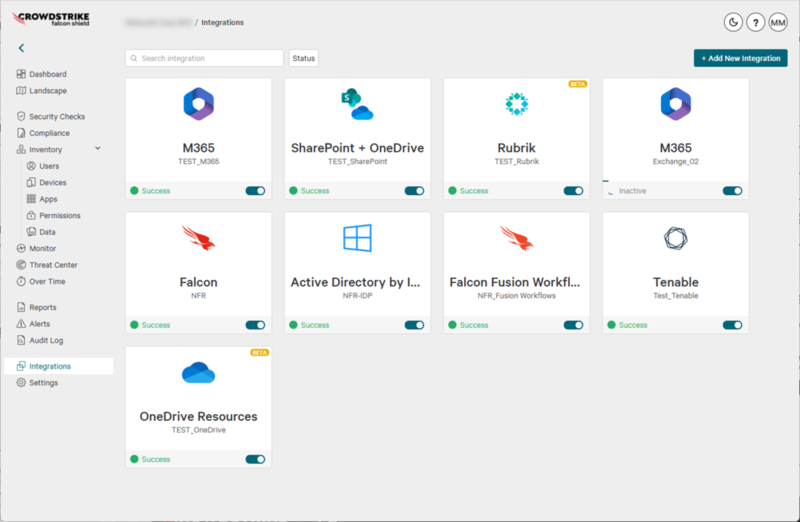Click the Add New Integration button

pos(740,58)
